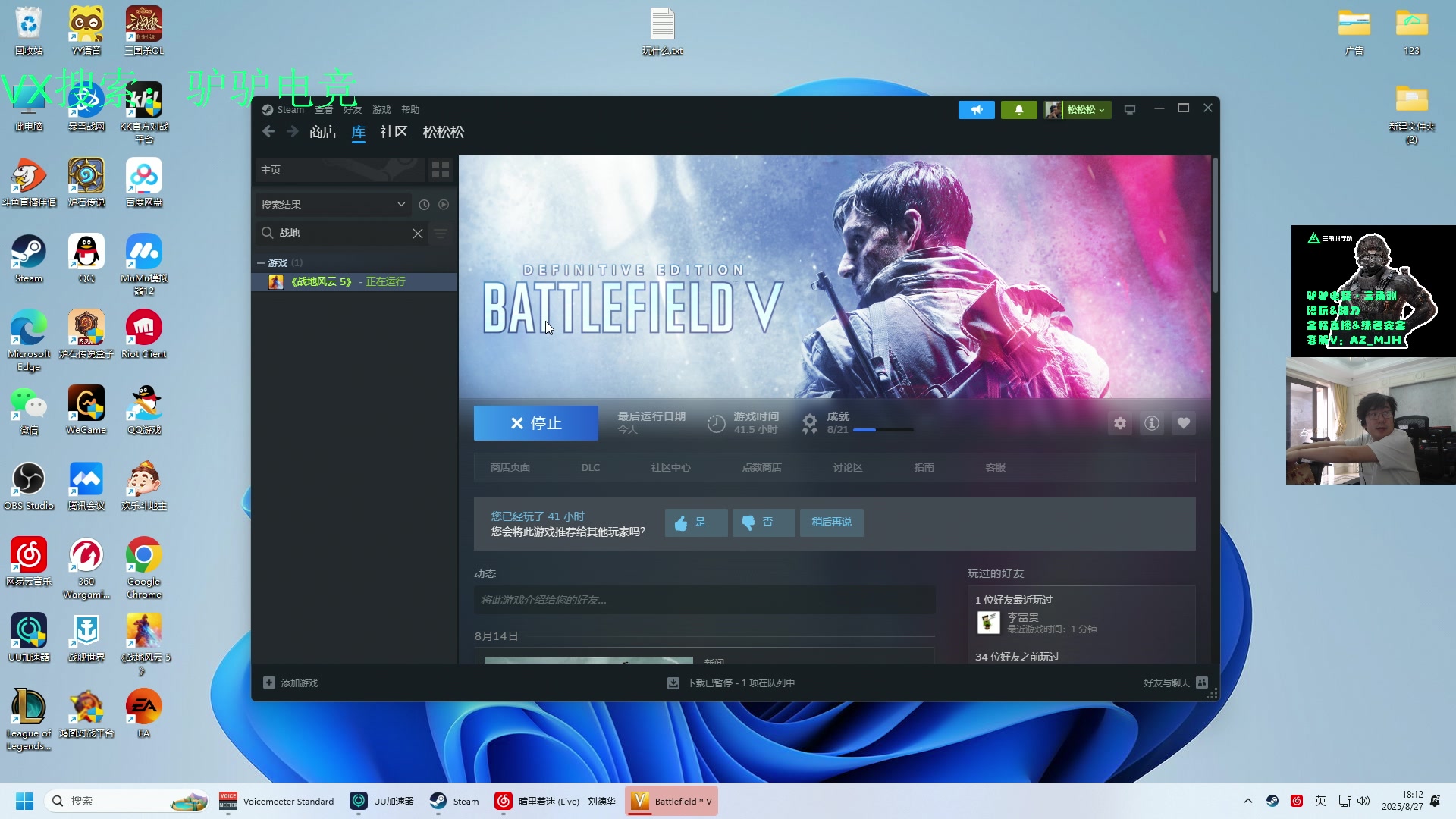
Task: Click 添加游戏 at bottom left
Action: coord(290,683)
